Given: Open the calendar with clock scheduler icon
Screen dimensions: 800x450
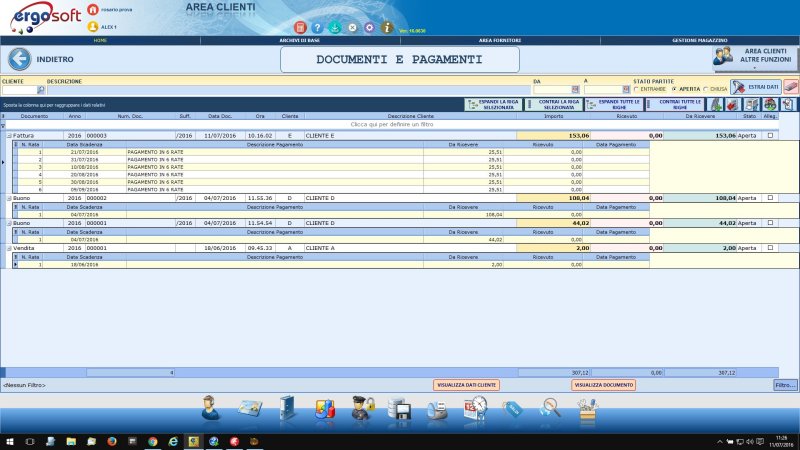Looking at the screenshot, I should point(475,408).
